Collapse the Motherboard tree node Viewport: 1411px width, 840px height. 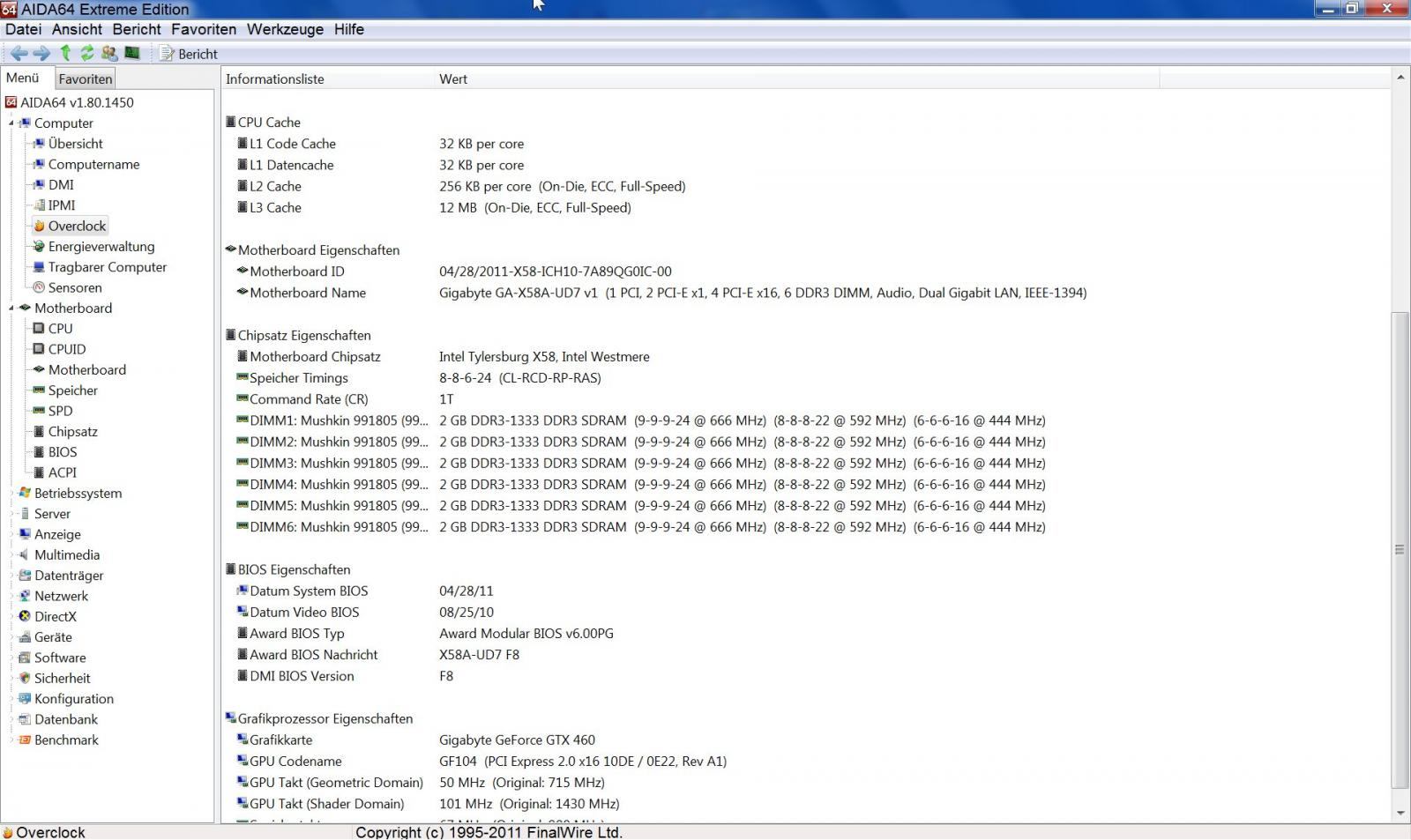[11, 308]
